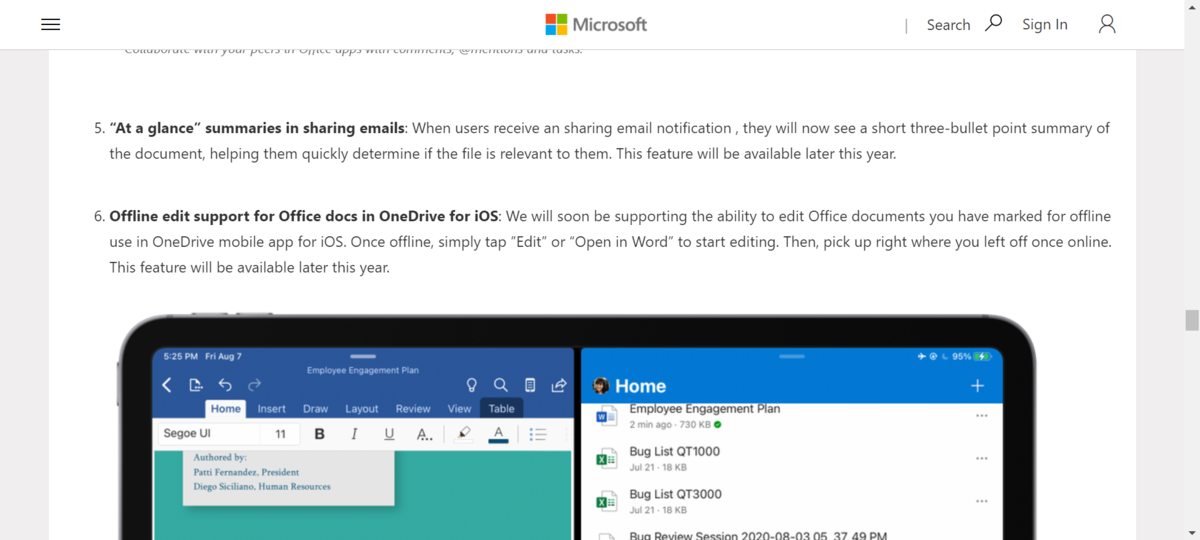Apply the bulleted list button
This screenshot has width=1200, height=540.
[538, 434]
